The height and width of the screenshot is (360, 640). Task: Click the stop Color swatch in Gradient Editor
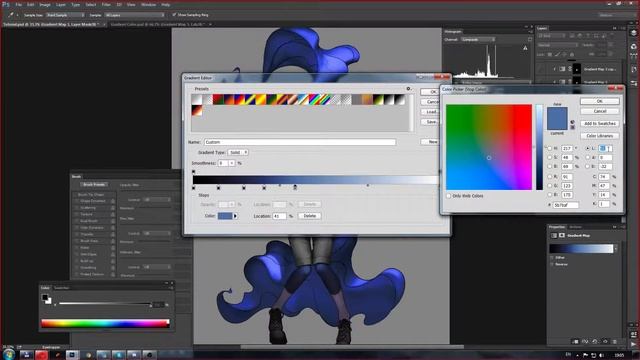coord(225,216)
